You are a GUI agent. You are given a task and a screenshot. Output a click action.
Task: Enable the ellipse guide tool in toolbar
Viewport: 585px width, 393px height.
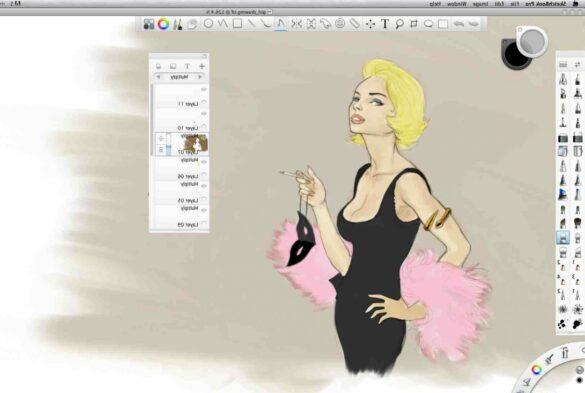coord(340,24)
